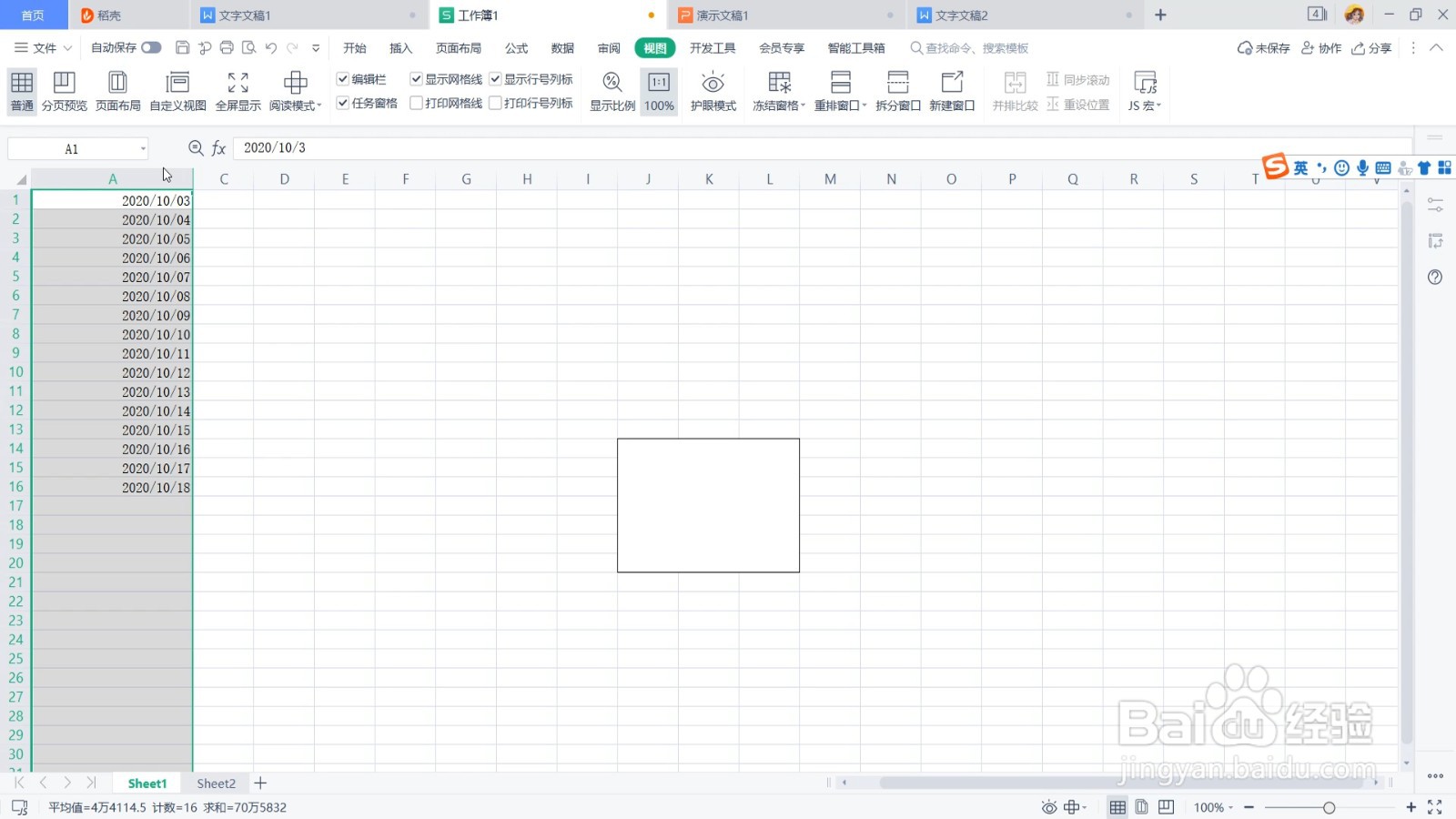Screen dimensions: 1456x819
Task: Expand quick access toolbar customize arrow
Action: 316,47
